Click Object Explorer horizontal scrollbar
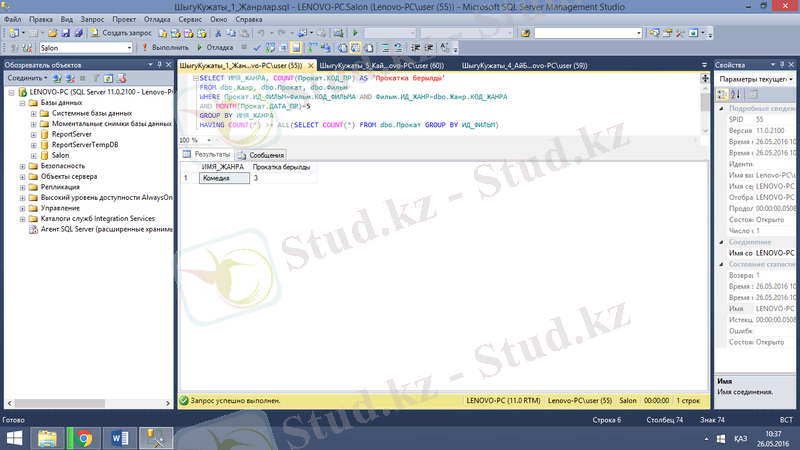This screenshot has width=800, height=450. [59, 403]
